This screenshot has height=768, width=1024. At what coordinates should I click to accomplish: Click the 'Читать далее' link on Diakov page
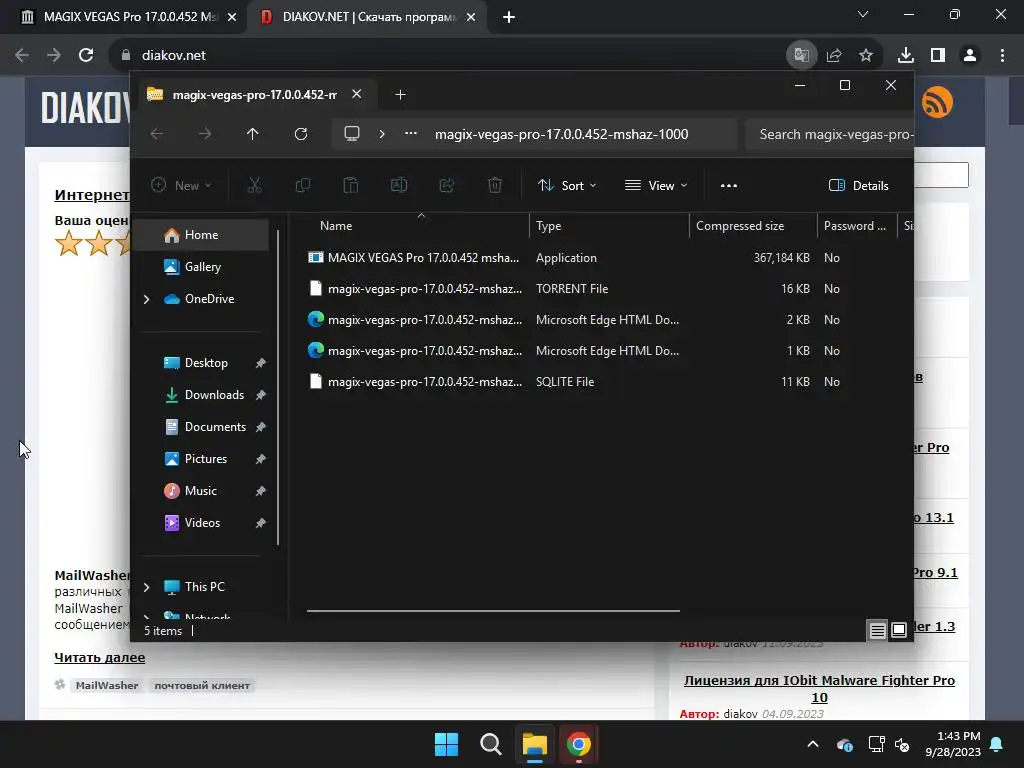point(99,657)
